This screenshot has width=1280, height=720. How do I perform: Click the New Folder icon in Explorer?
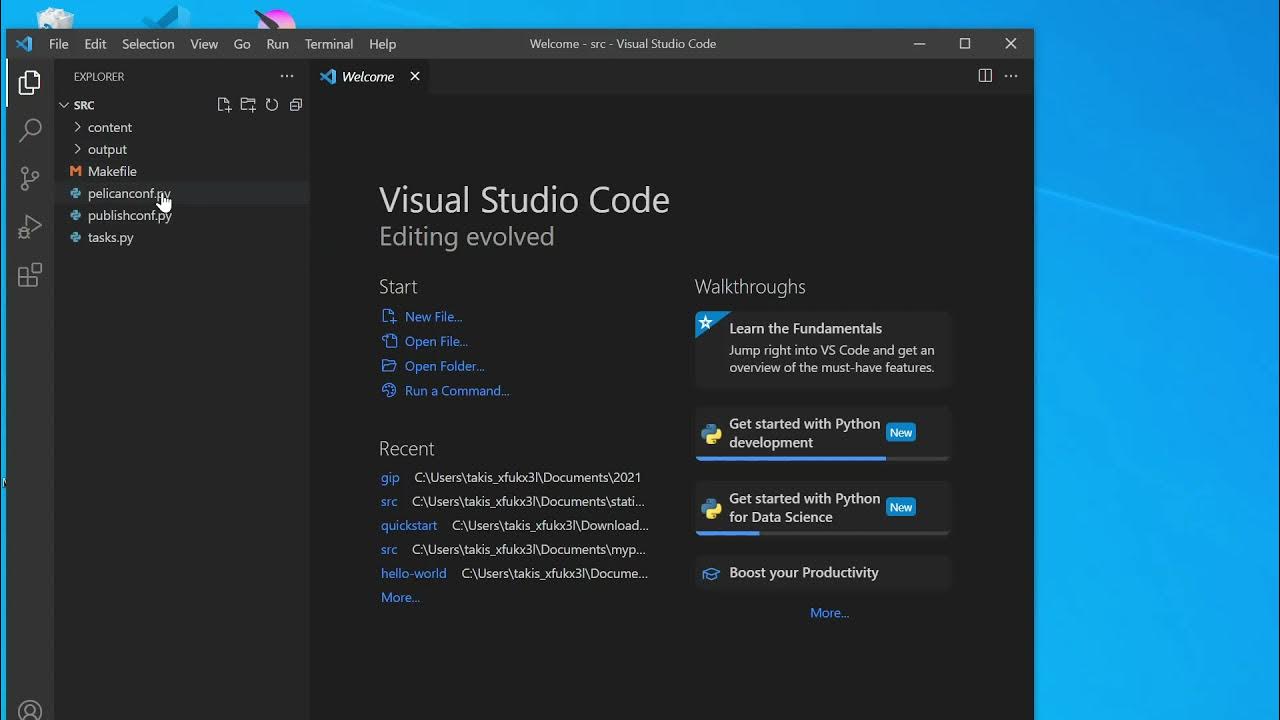pos(248,105)
